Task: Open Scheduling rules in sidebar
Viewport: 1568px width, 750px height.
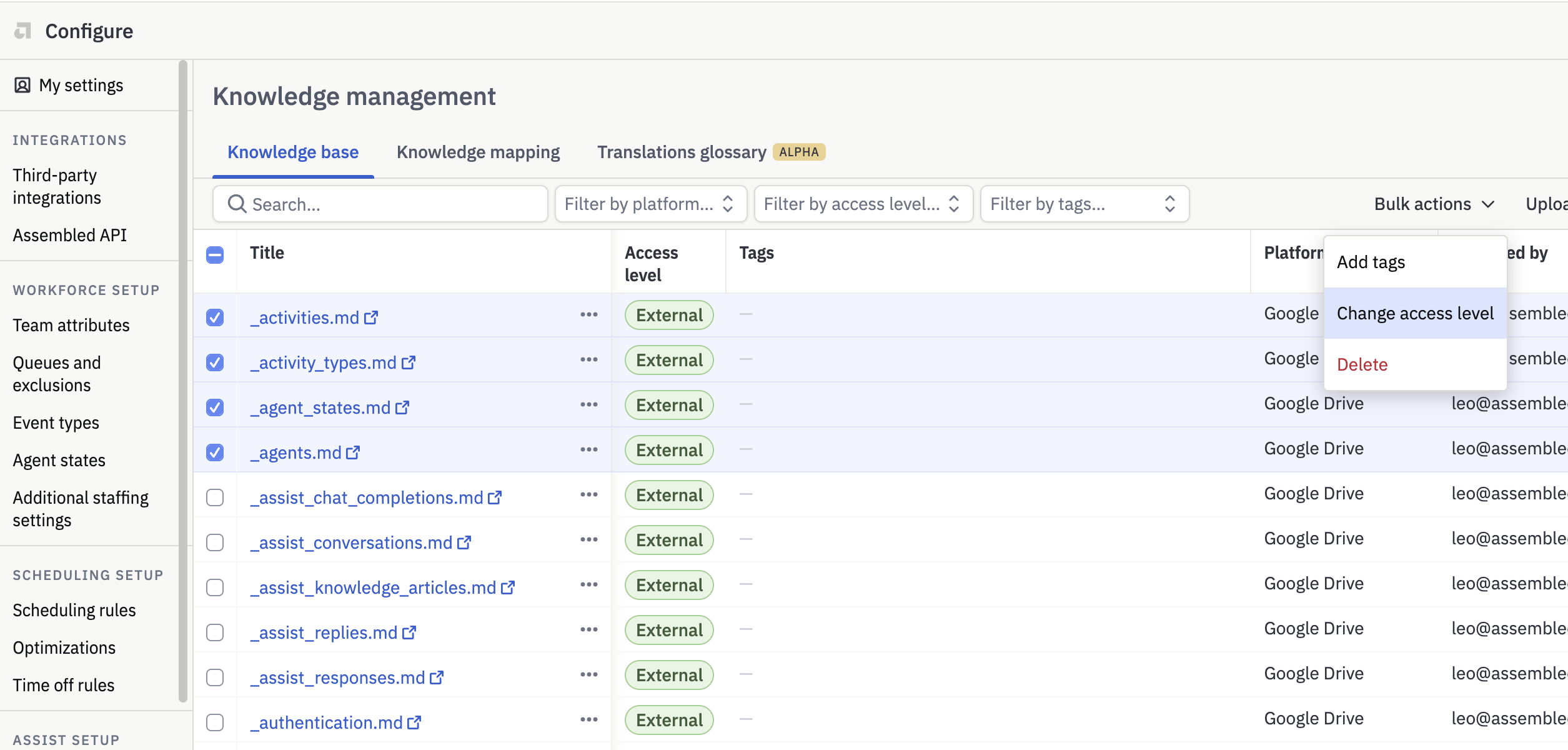Action: pyautogui.click(x=74, y=610)
